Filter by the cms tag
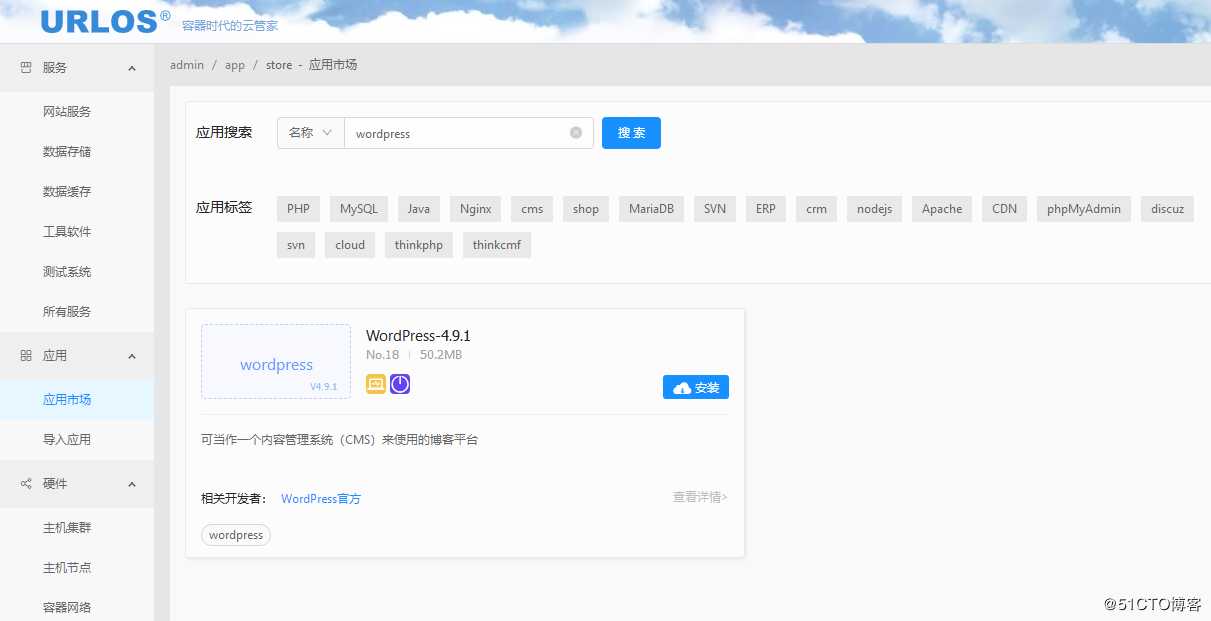The image size is (1211, 621). pos(532,209)
